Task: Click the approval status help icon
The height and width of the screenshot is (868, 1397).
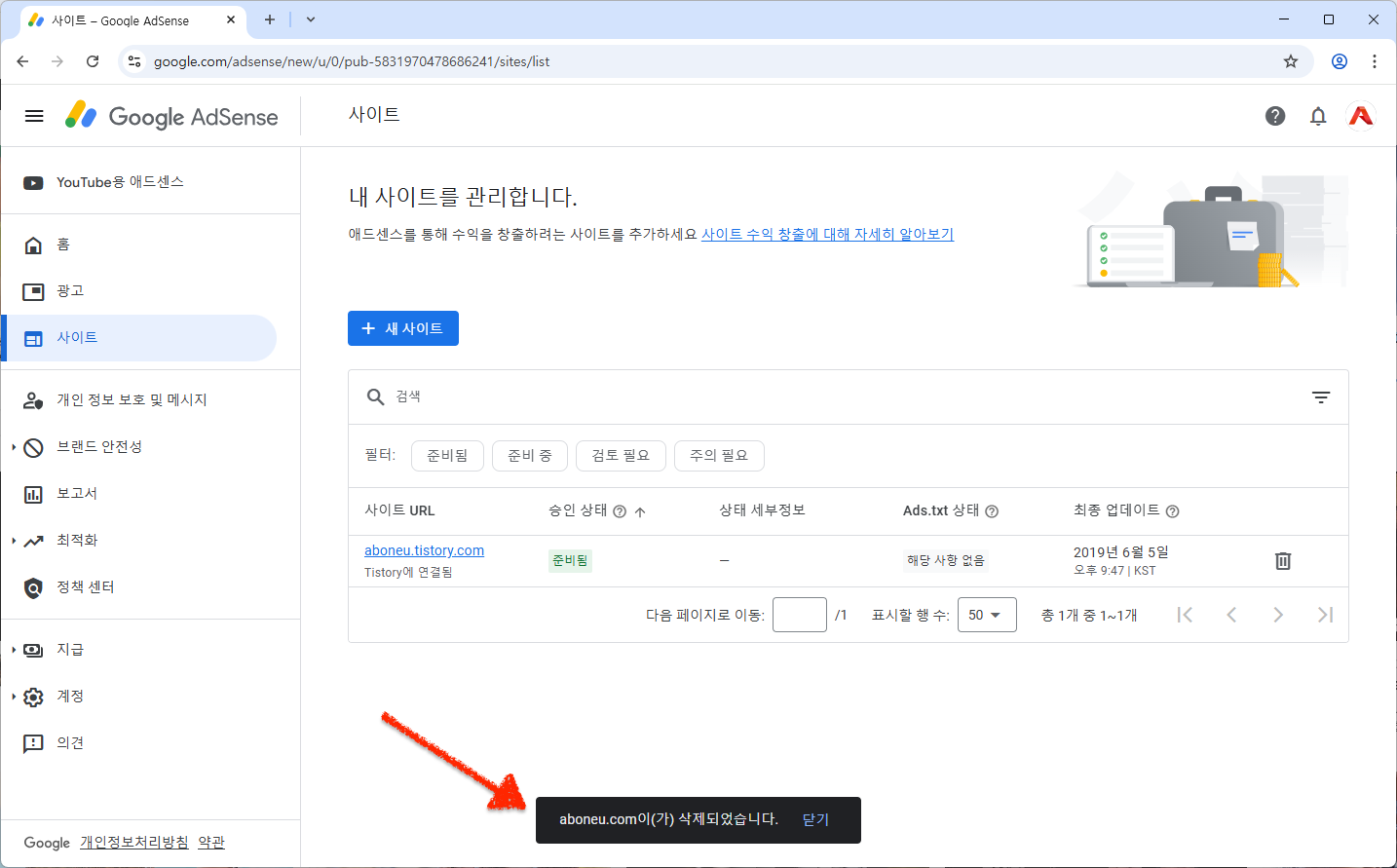Action: [620, 511]
